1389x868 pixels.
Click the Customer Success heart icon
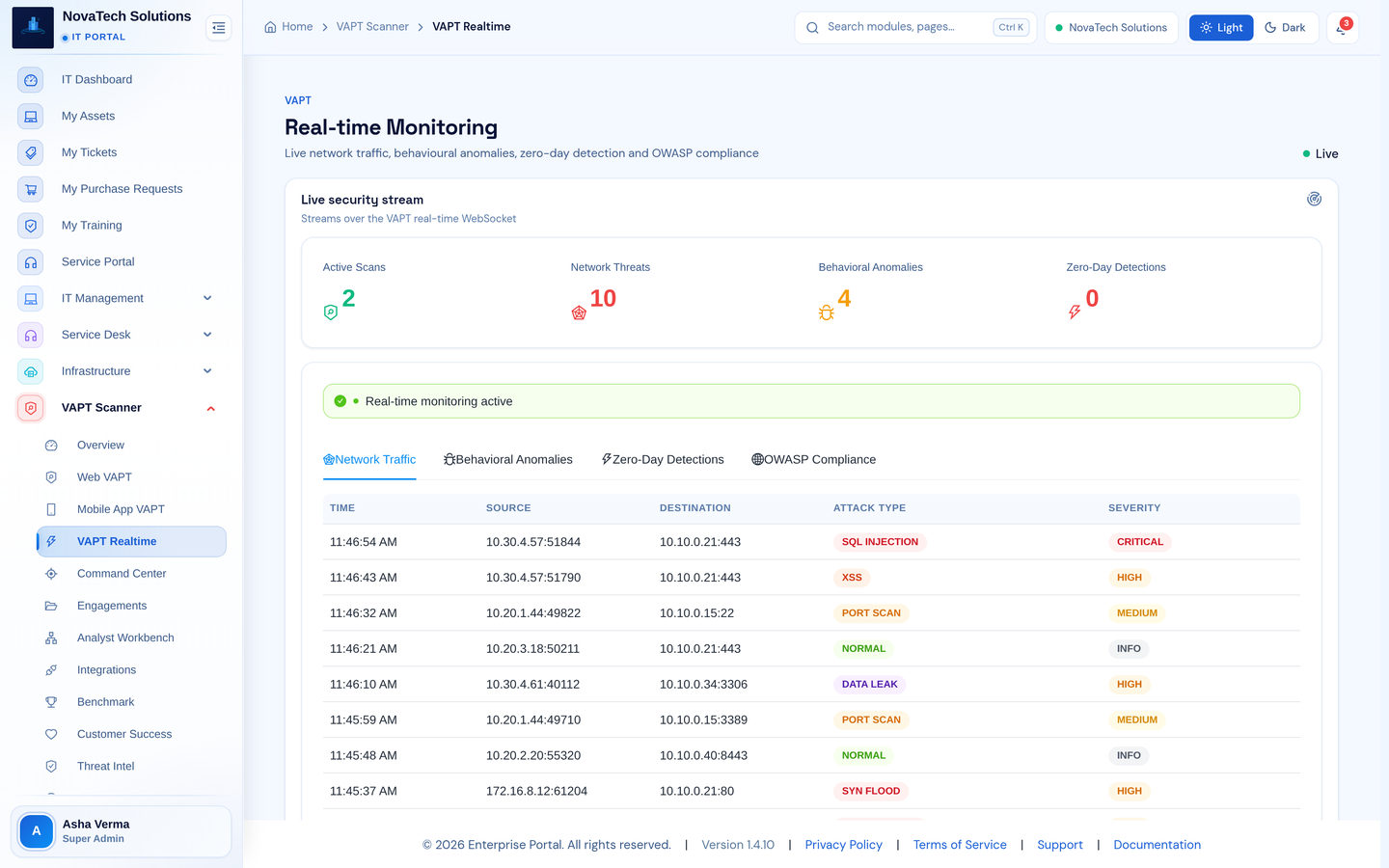[51, 735]
